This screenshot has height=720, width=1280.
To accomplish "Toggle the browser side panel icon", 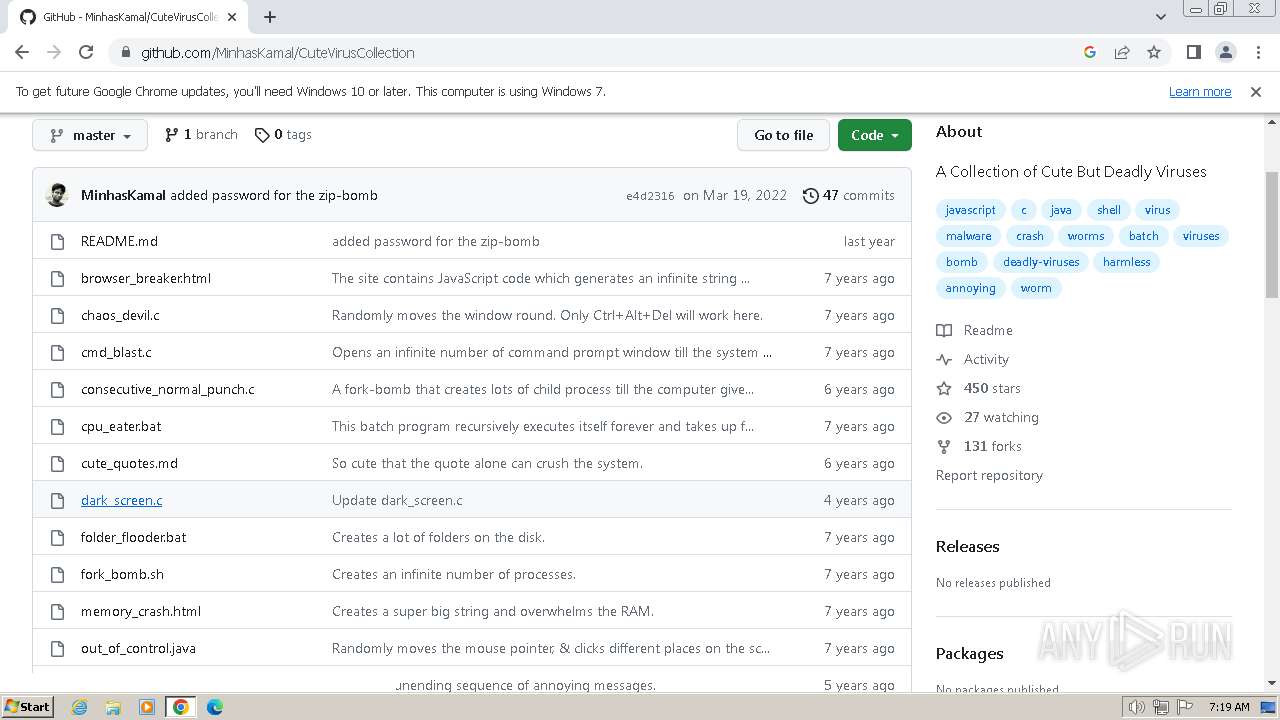I will point(1193,52).
